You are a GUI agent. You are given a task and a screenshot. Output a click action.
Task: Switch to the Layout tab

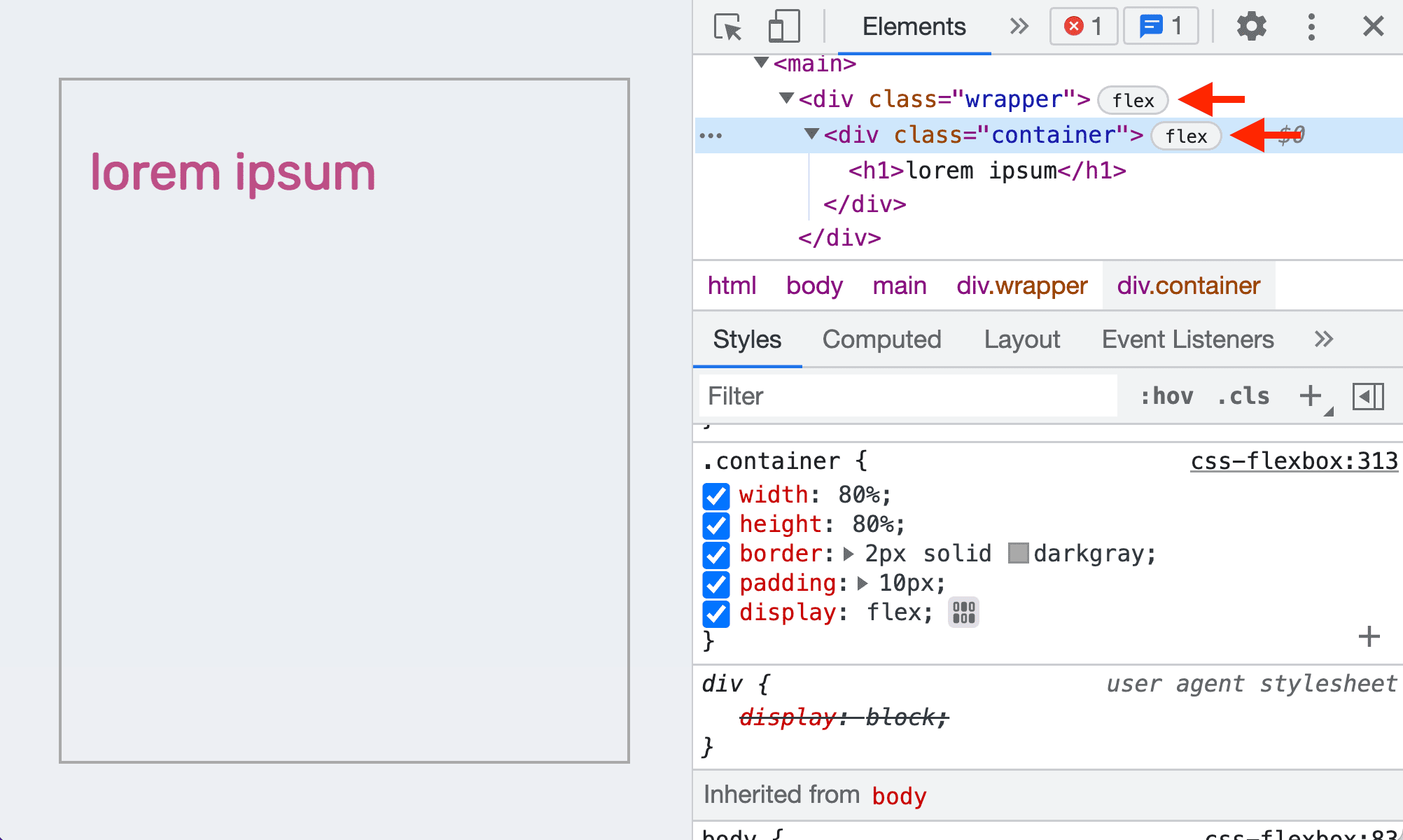[1022, 338]
